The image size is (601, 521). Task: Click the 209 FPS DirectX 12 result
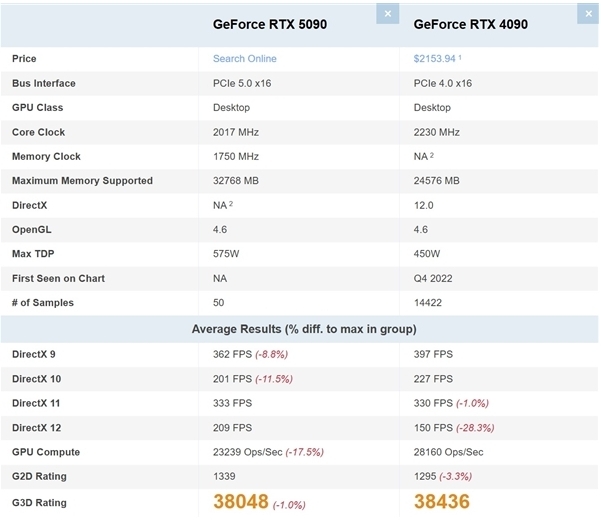click(232, 427)
